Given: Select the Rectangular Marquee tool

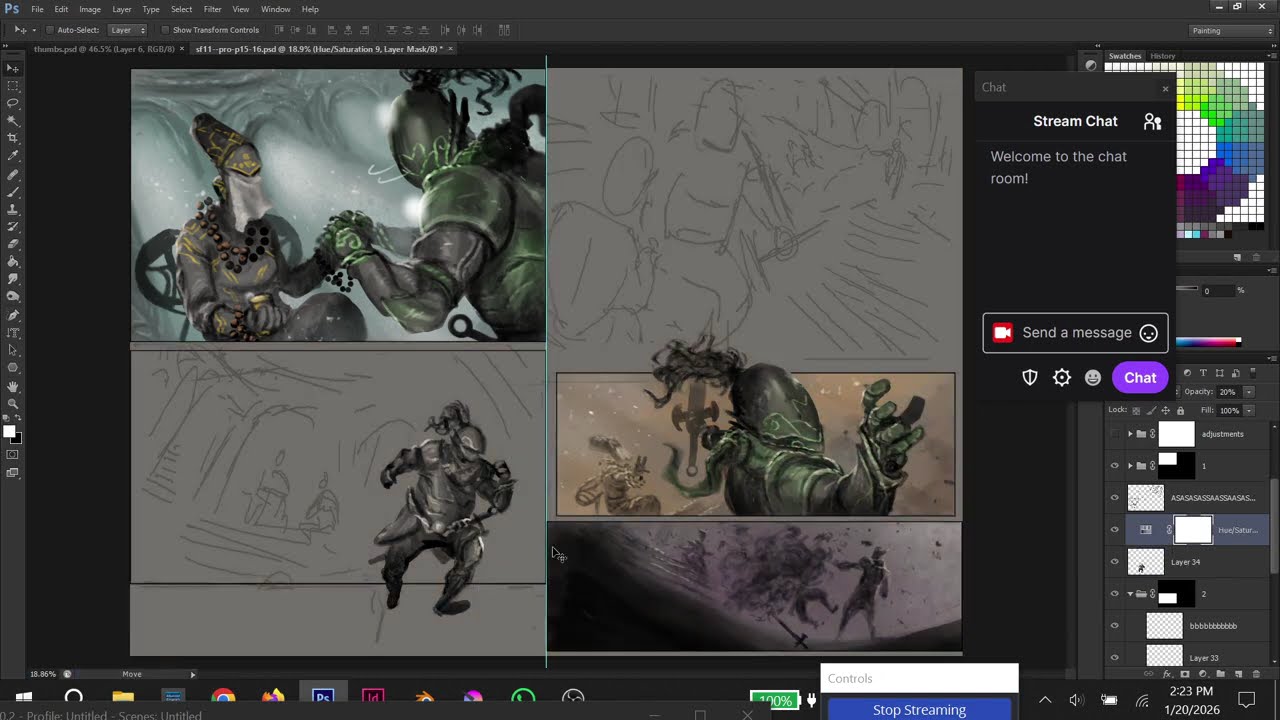Looking at the screenshot, I should click(13, 85).
